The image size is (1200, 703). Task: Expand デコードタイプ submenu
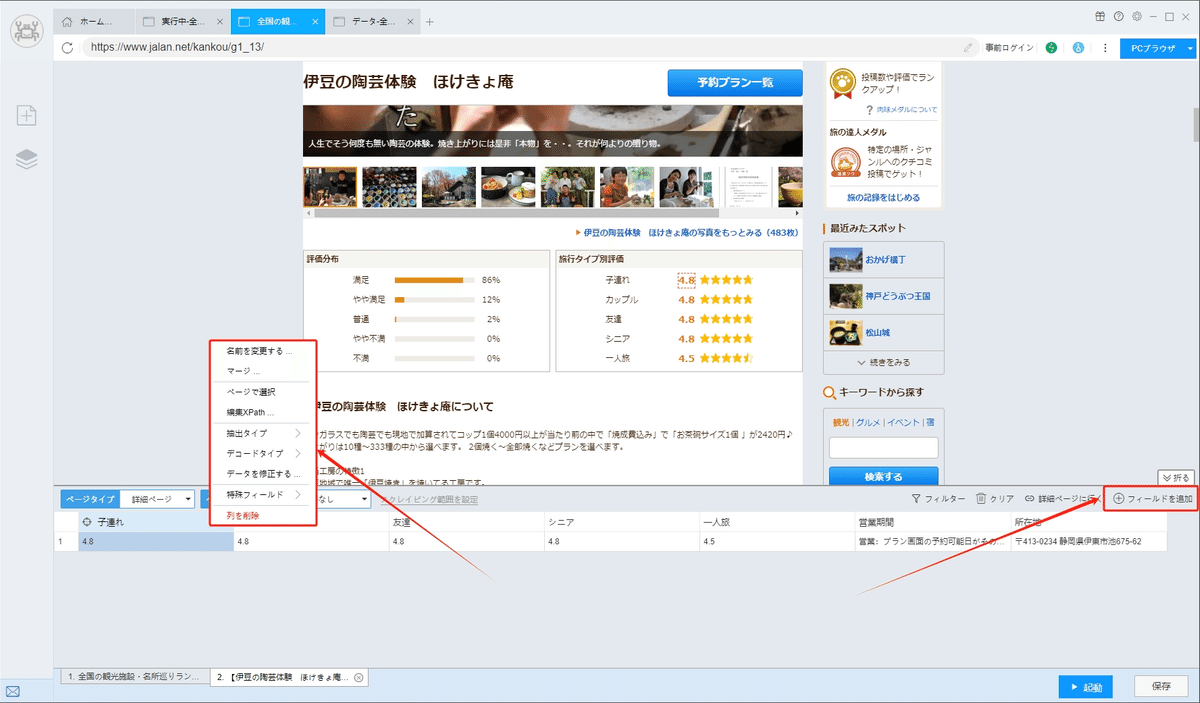coord(264,453)
